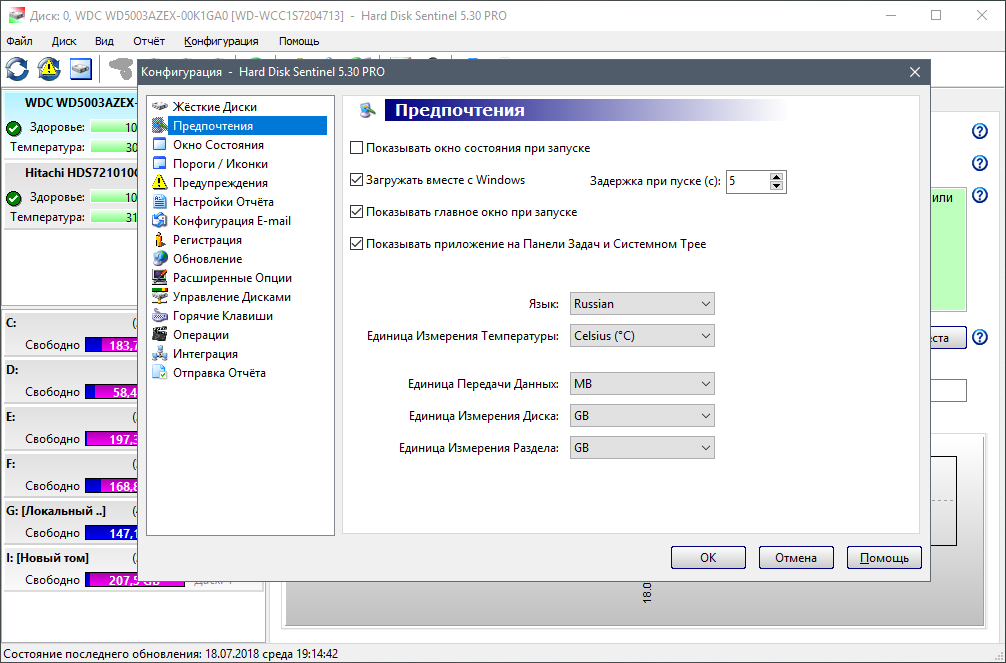Viewport: 1006px width, 663px height.
Task: Click the warning-refresh toolbar icon in main window
Action: click(49, 69)
